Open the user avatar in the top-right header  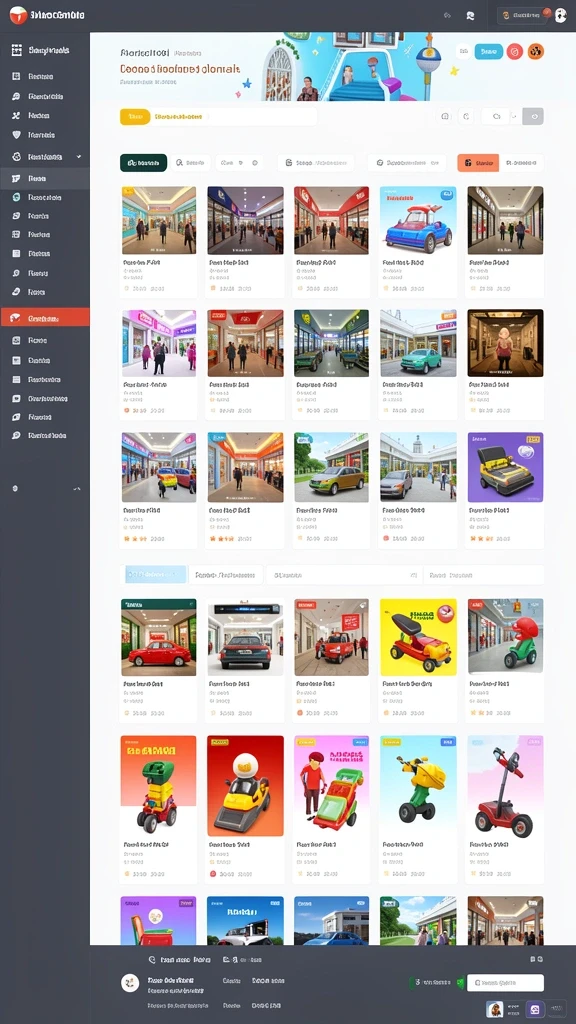pyautogui.click(x=560, y=16)
